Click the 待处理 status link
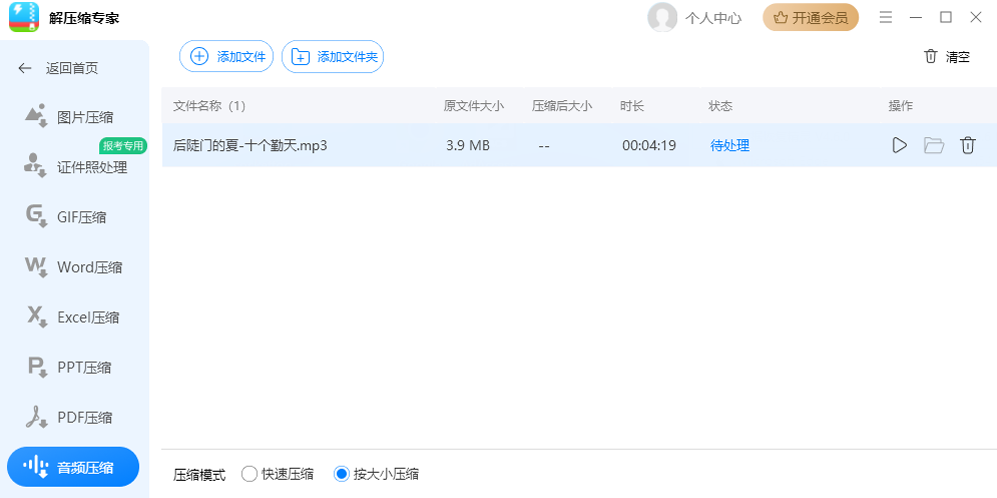 click(730, 146)
